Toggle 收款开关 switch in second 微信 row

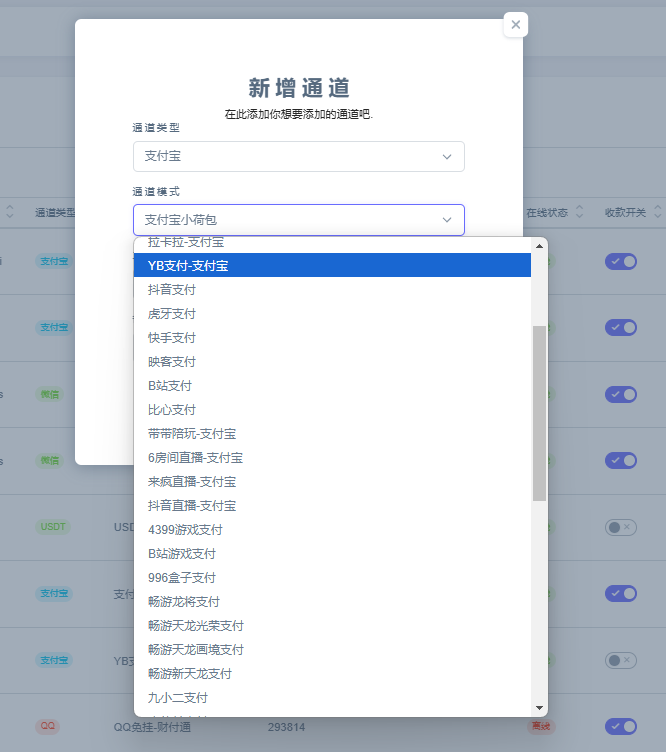click(621, 460)
